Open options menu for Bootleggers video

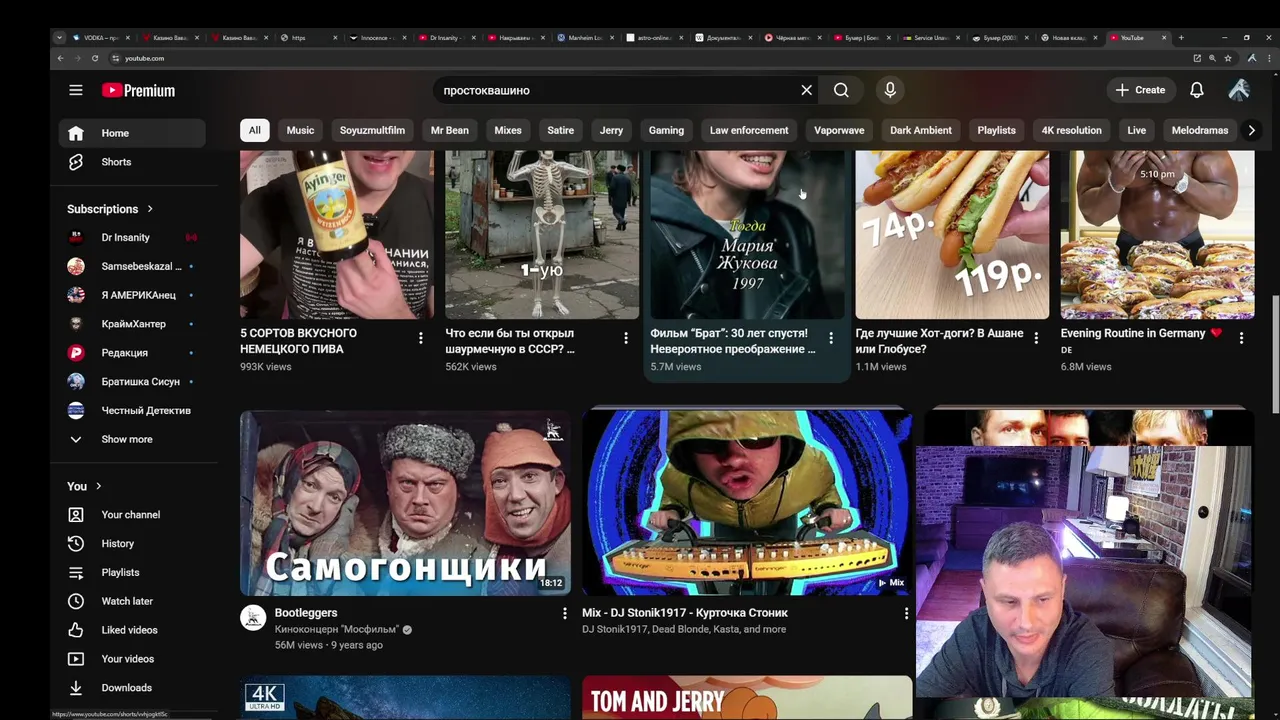pyautogui.click(x=564, y=613)
